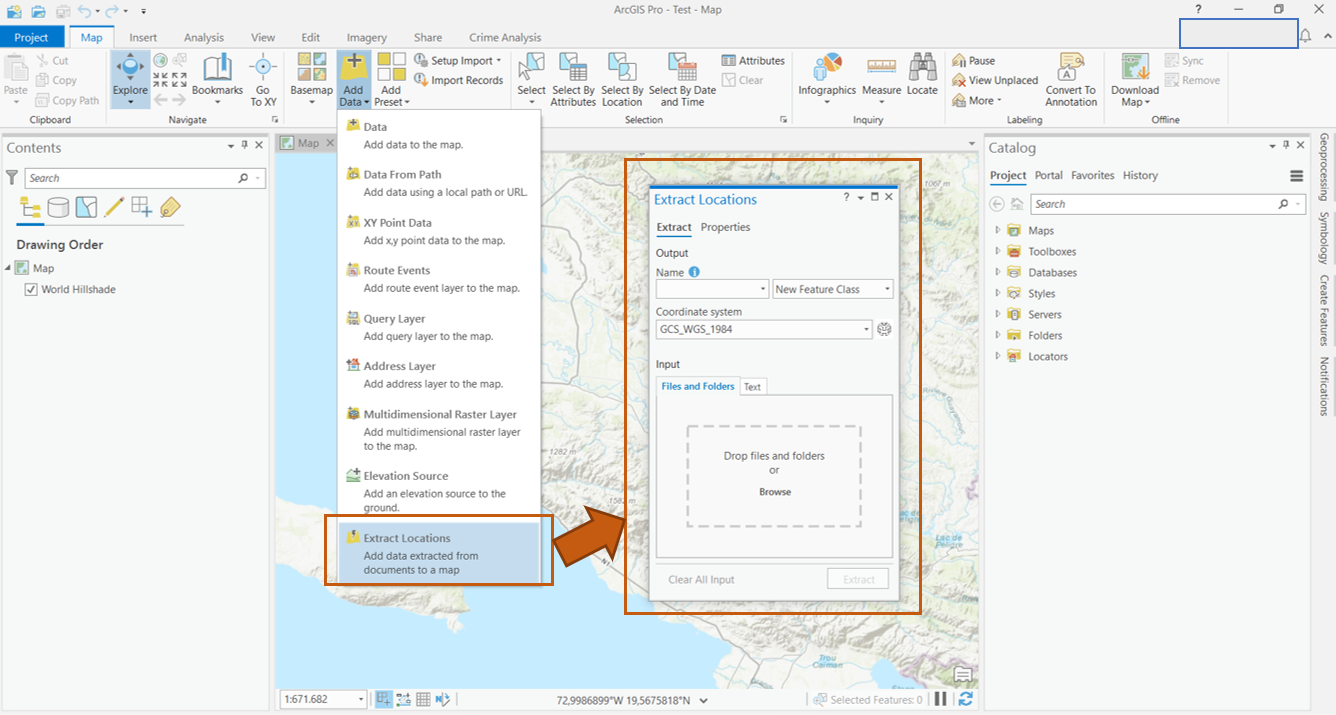Open the Infographics tool
The width and height of the screenshot is (1336, 715).
(827, 76)
